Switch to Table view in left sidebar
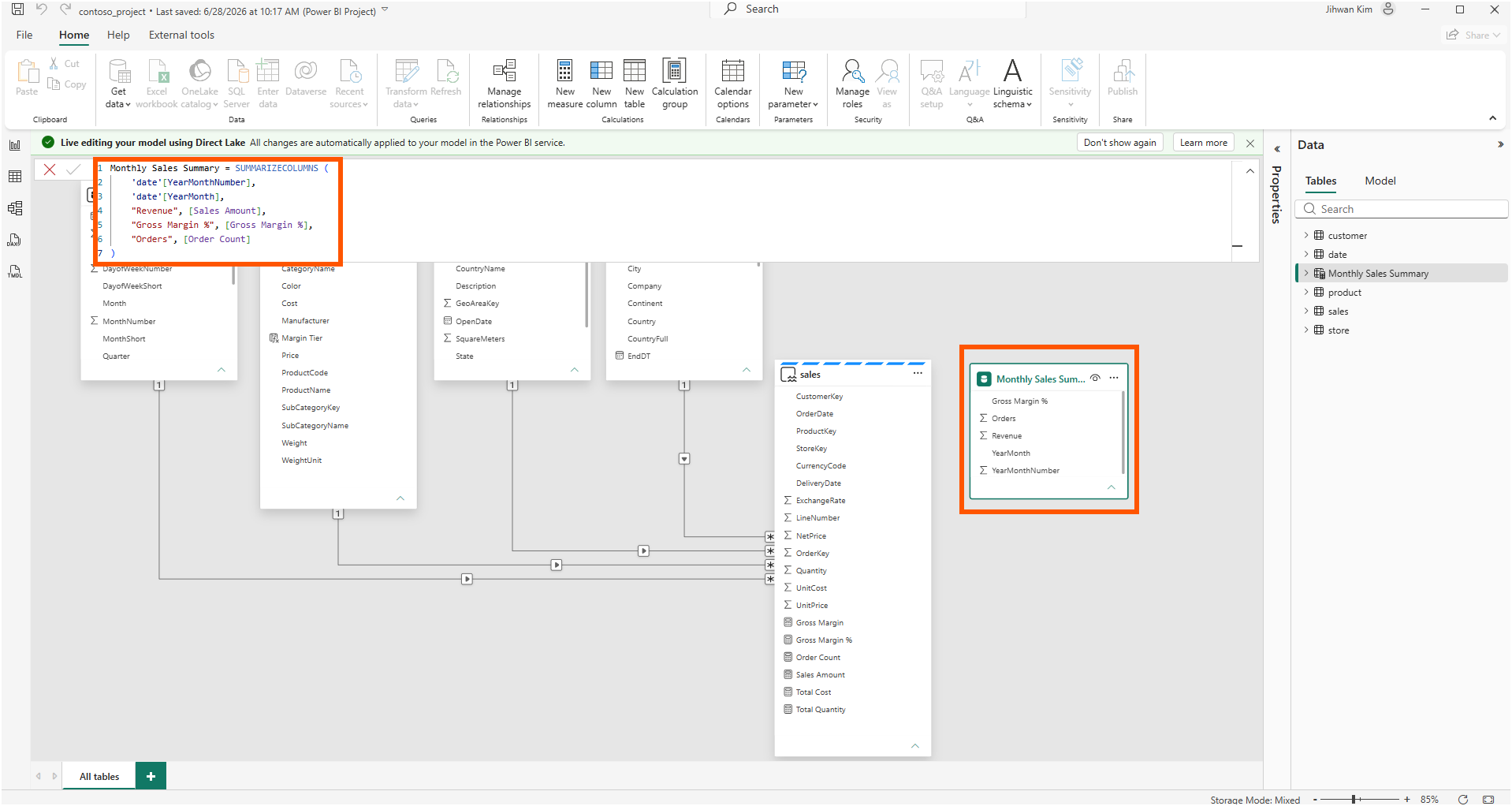The width and height of the screenshot is (1512, 806). [15, 177]
